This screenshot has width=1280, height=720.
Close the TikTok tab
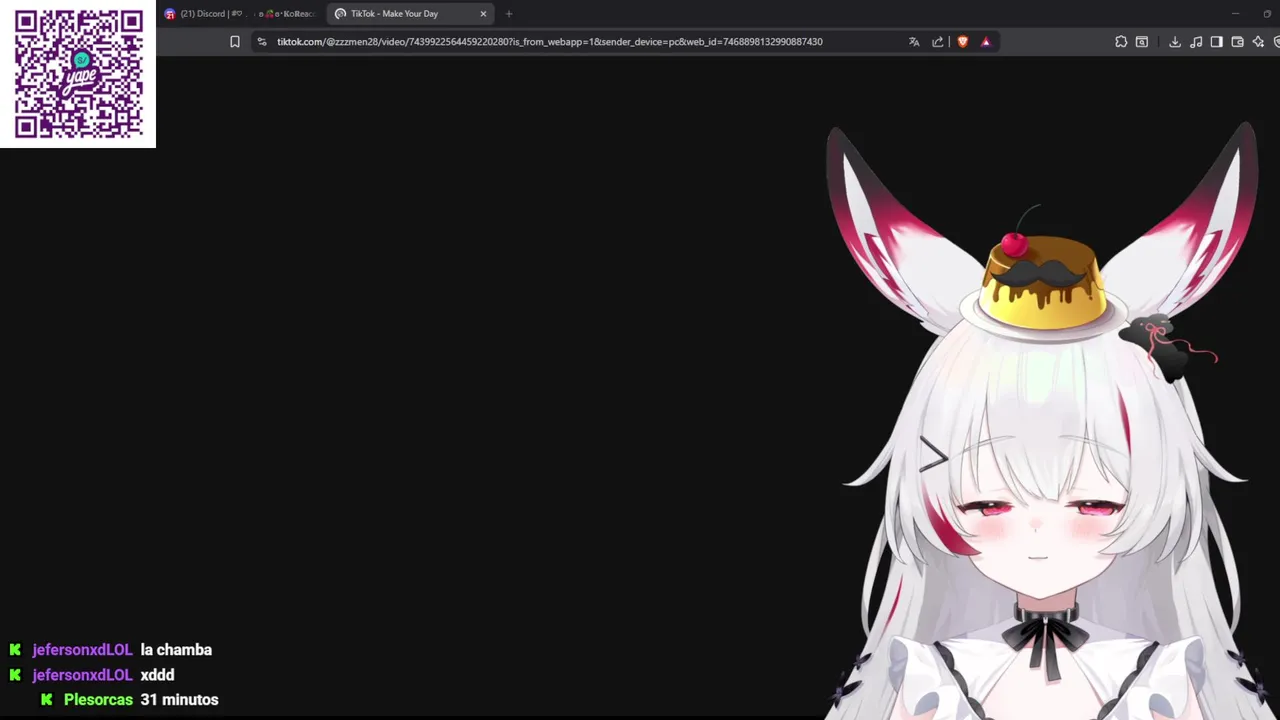coord(483,14)
